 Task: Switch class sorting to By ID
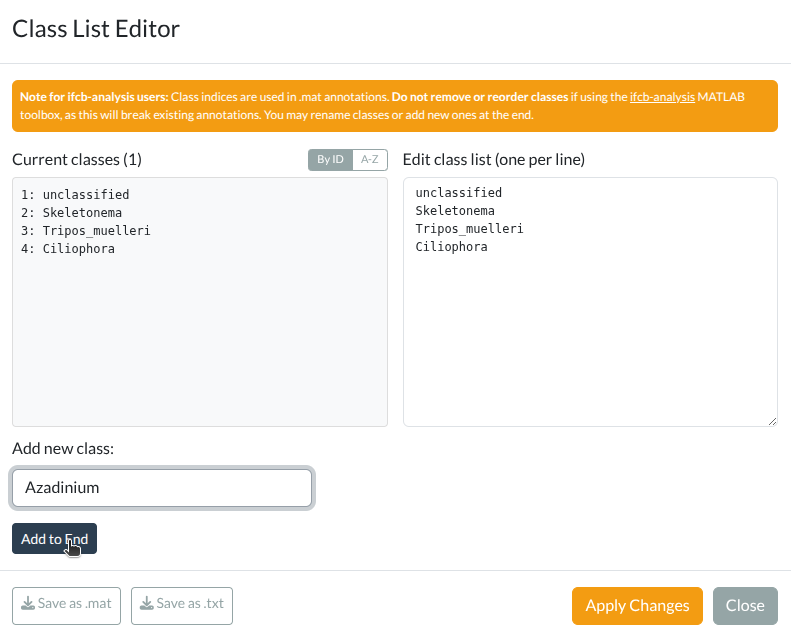pyautogui.click(x=330, y=160)
